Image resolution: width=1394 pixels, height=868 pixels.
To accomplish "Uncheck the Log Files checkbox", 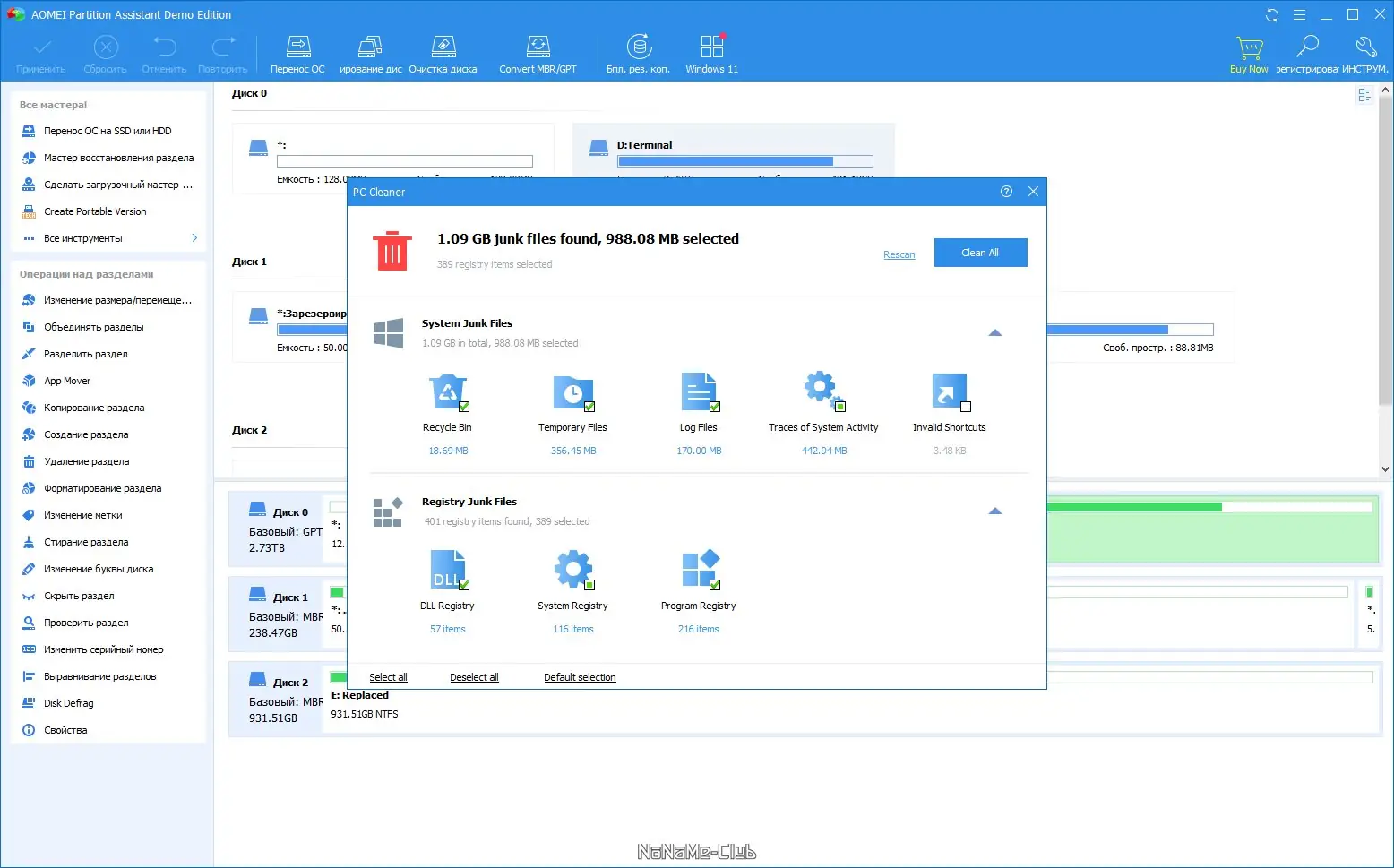I will click(x=715, y=407).
